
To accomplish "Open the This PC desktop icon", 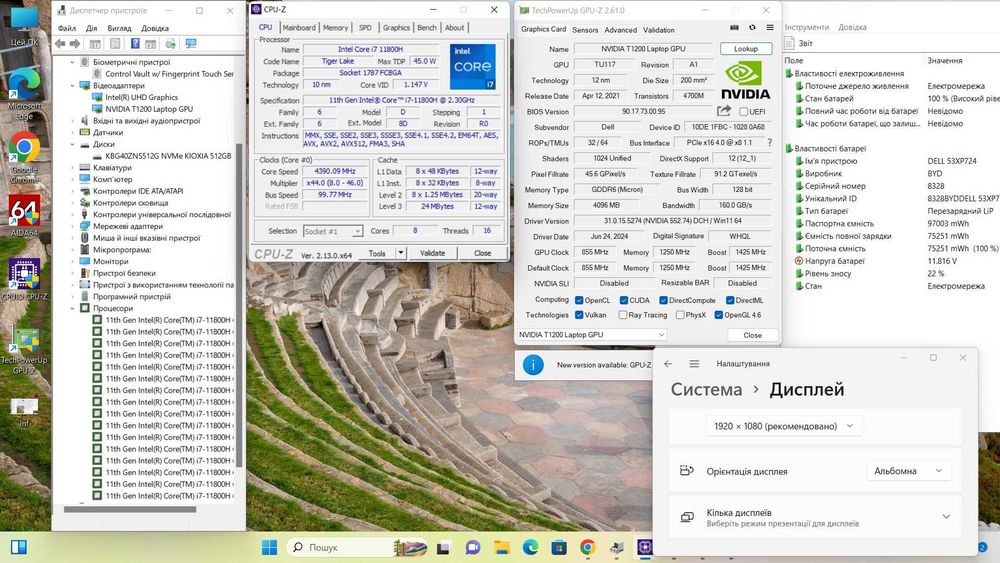I will [24, 27].
